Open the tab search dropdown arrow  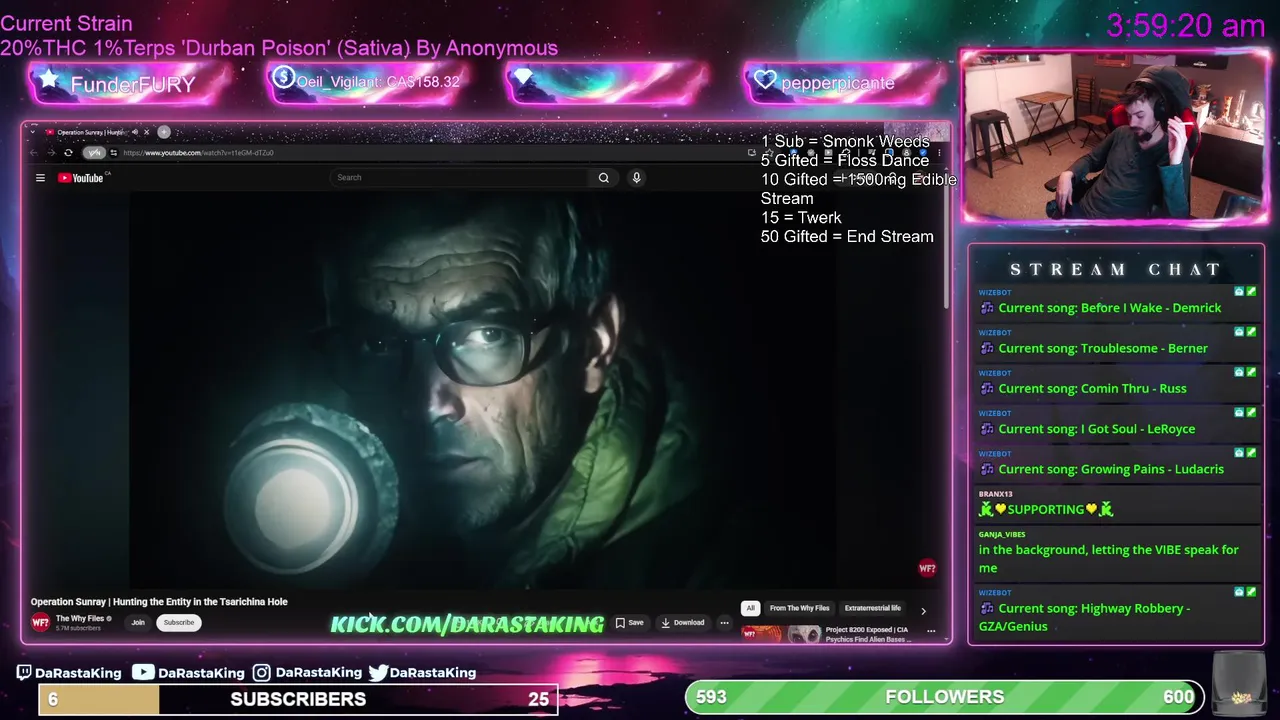[31, 132]
